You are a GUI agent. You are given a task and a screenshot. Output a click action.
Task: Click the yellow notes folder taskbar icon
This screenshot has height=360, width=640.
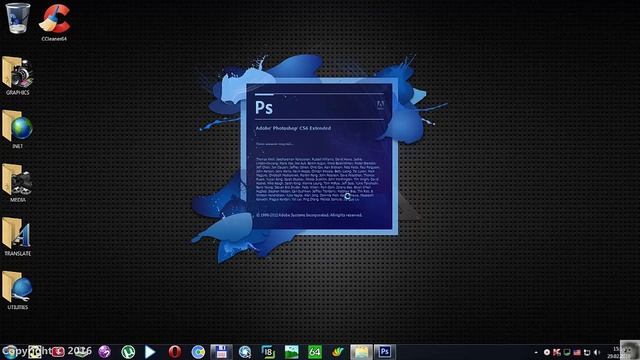(x=361, y=351)
